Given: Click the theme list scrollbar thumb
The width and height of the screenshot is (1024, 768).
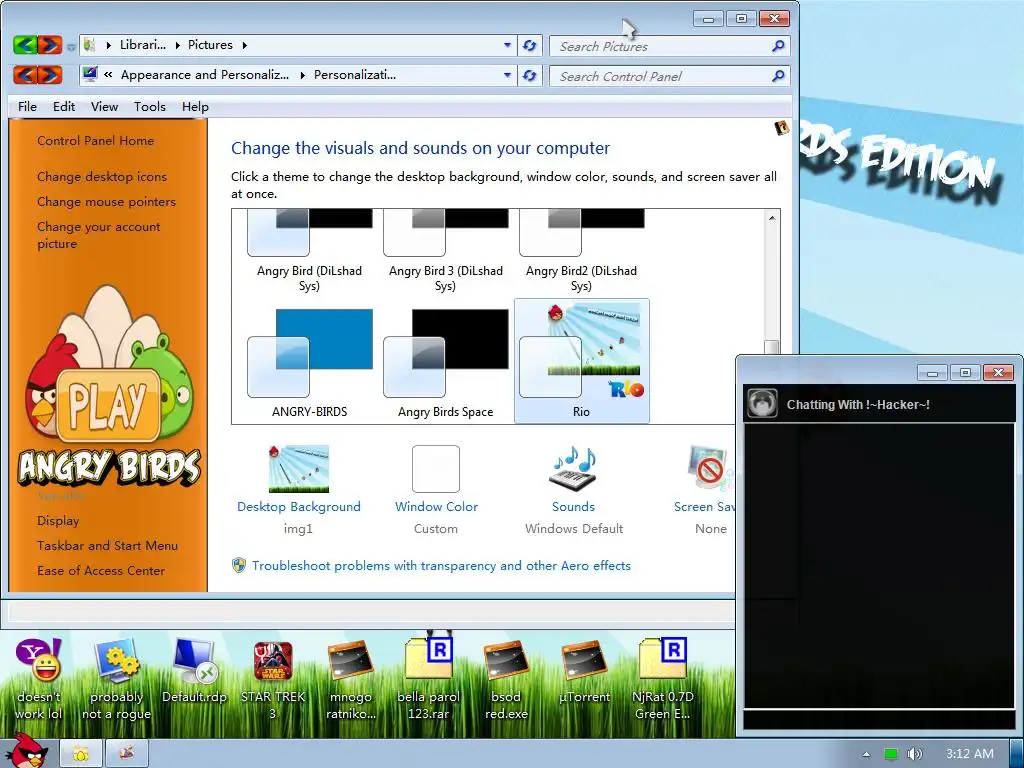Looking at the screenshot, I should tap(772, 347).
